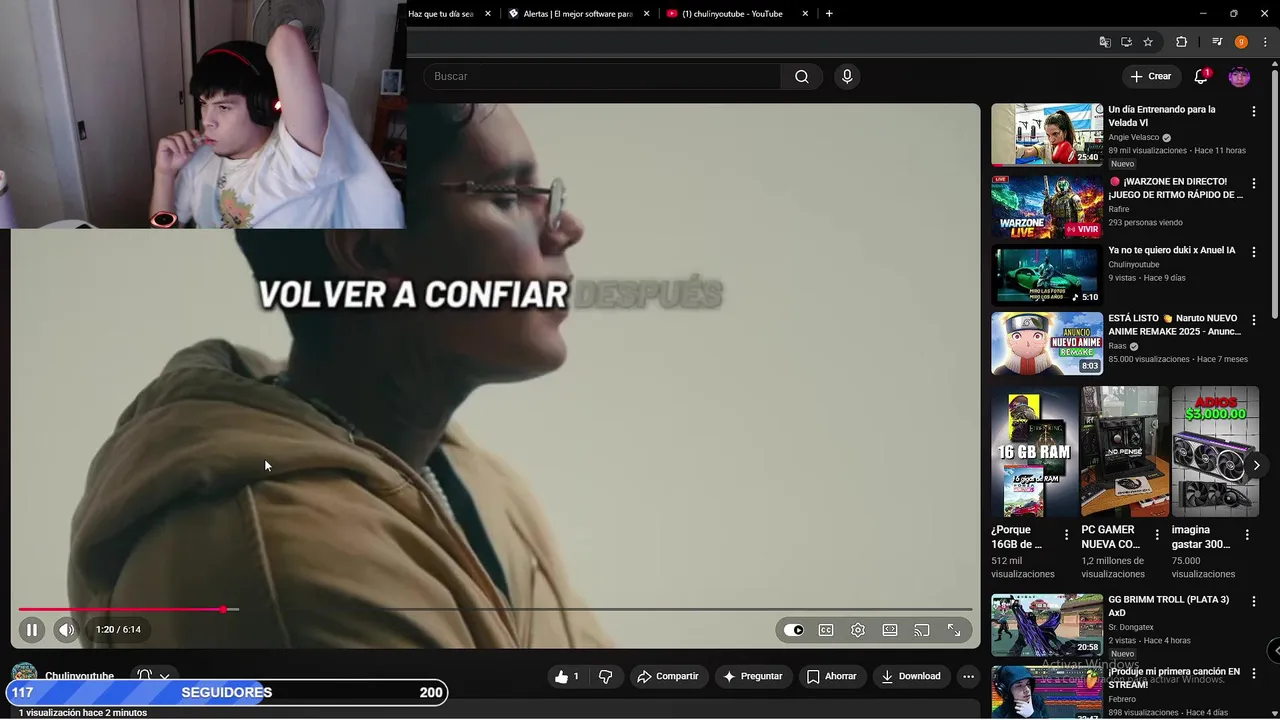Open options for 'PC GAMER NUEVA' short
1280x720 pixels.
pos(1157,536)
